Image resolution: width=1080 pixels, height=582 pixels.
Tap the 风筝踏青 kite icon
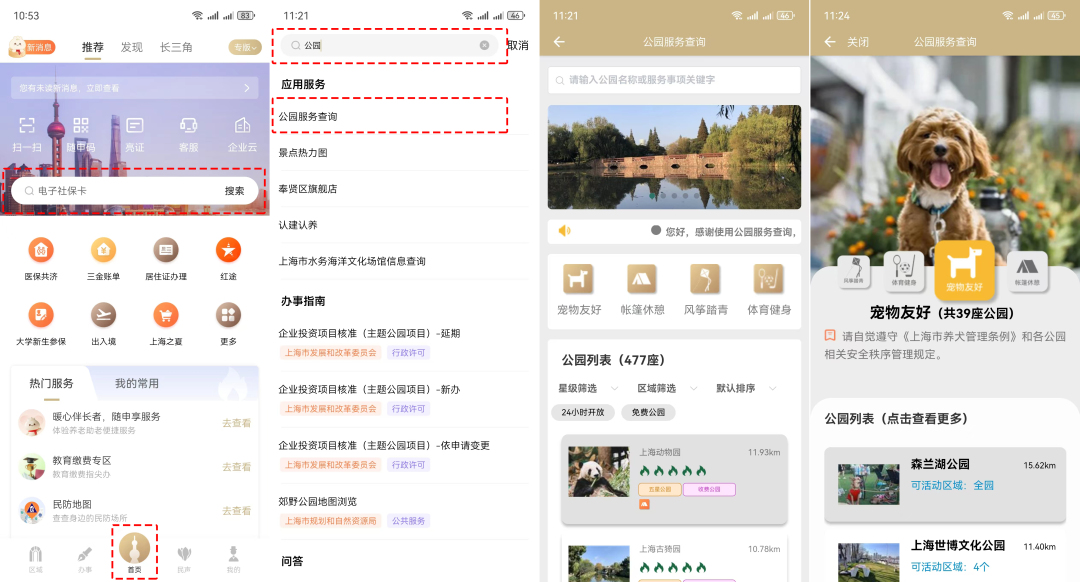pos(705,279)
